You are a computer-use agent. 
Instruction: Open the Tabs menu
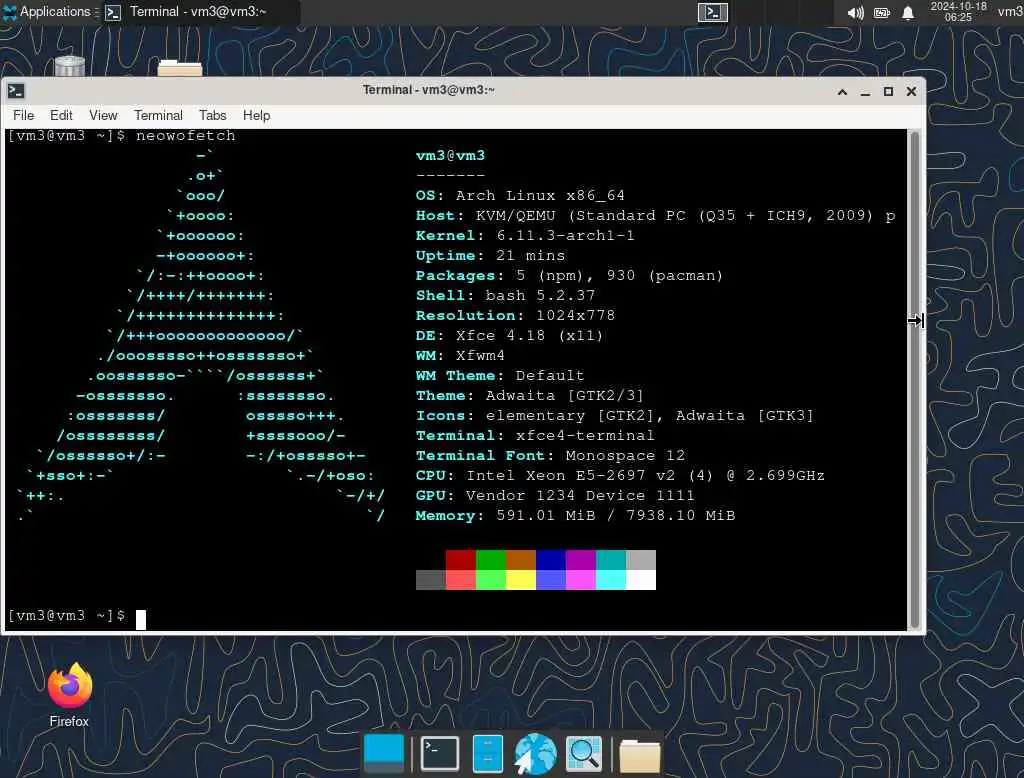click(x=212, y=116)
